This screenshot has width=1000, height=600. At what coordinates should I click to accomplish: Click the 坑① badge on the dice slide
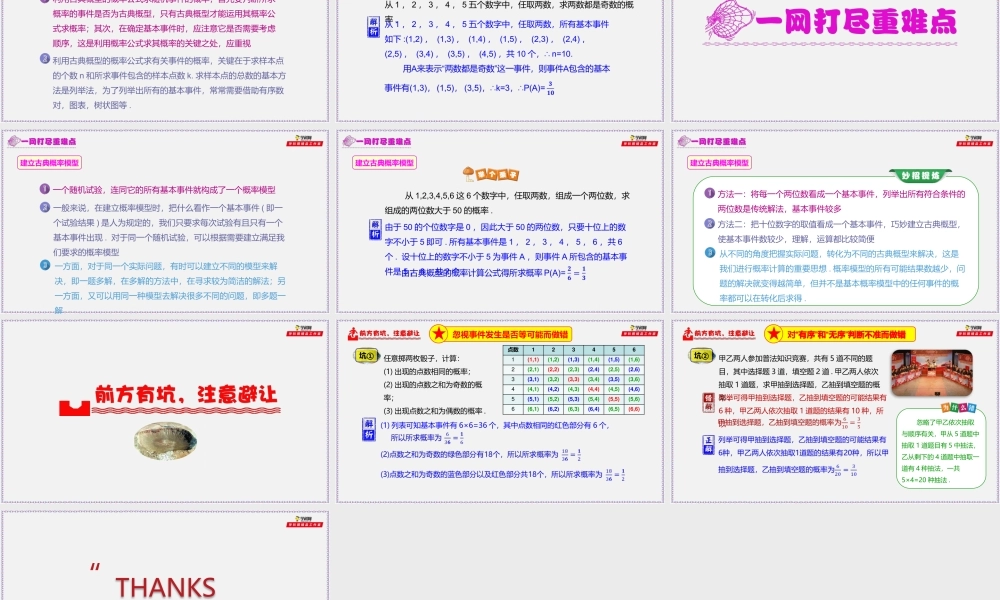click(365, 353)
